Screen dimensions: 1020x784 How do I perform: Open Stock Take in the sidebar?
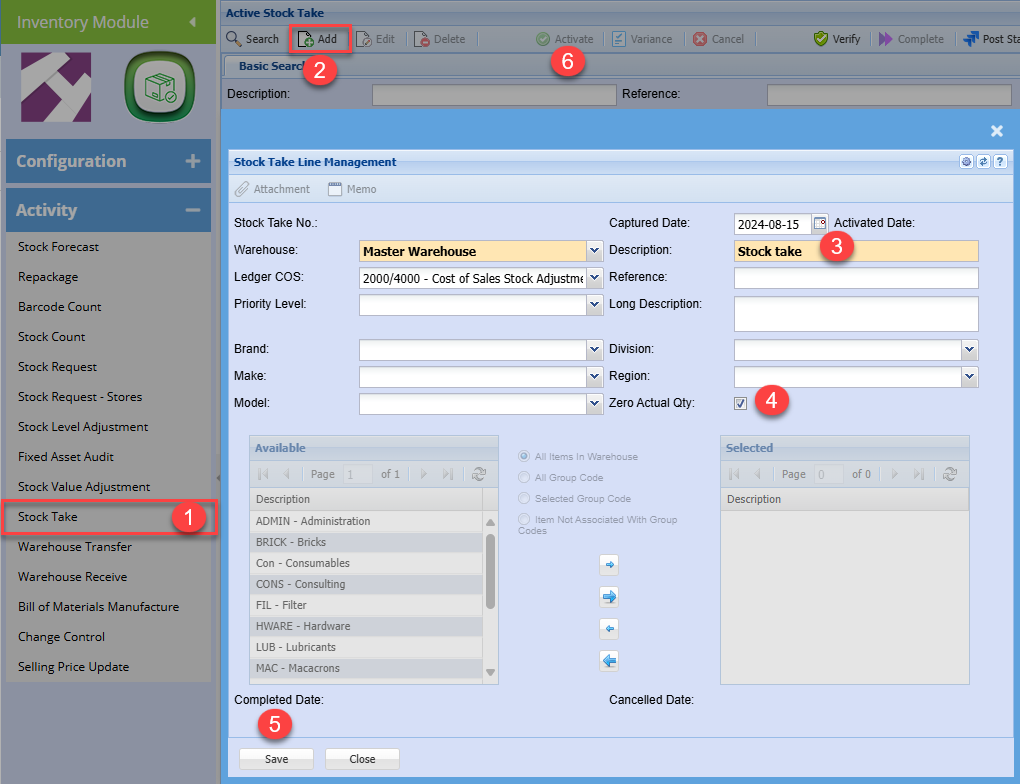(48, 517)
